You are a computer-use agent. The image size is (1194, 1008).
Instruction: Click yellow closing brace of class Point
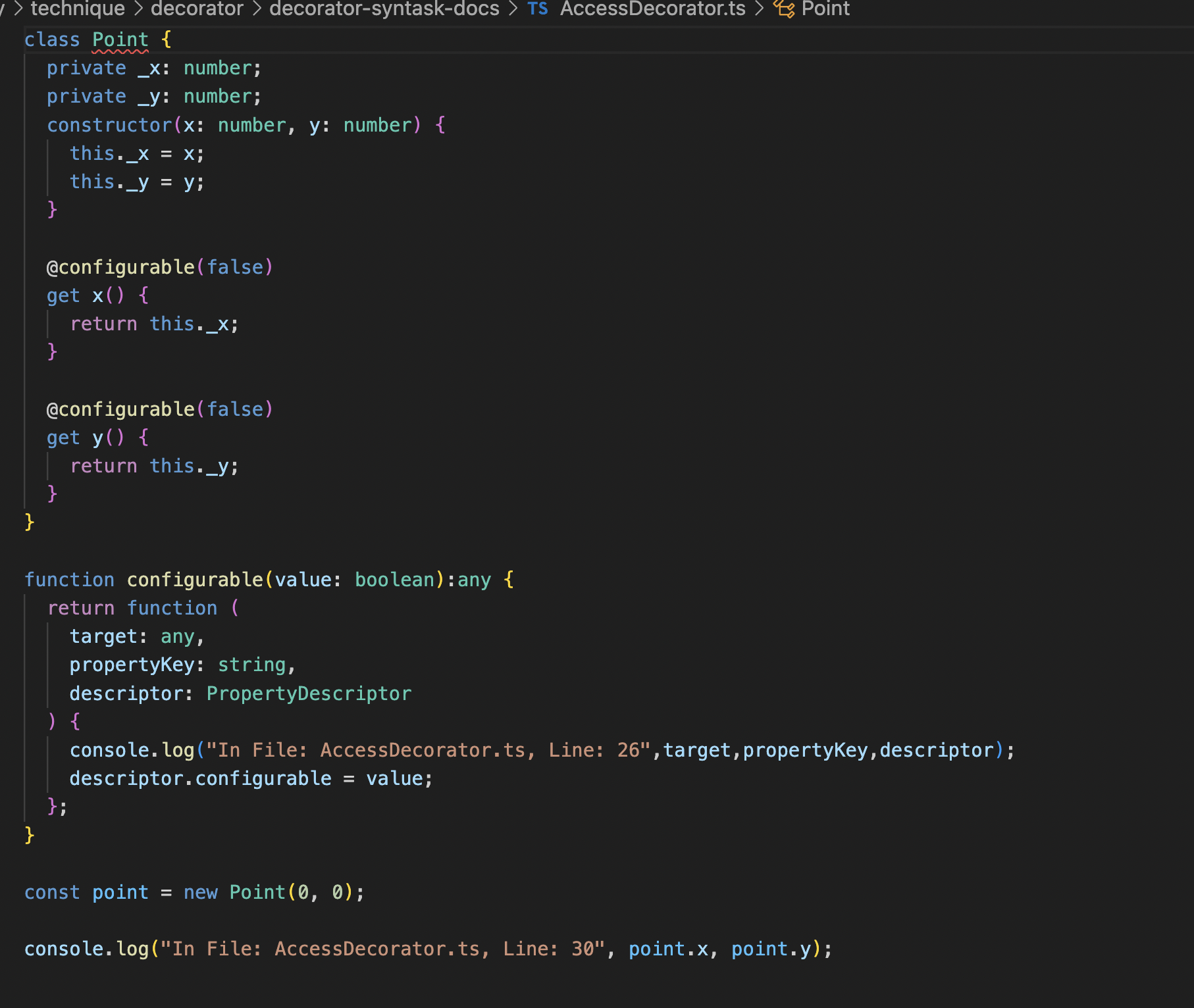point(30,522)
